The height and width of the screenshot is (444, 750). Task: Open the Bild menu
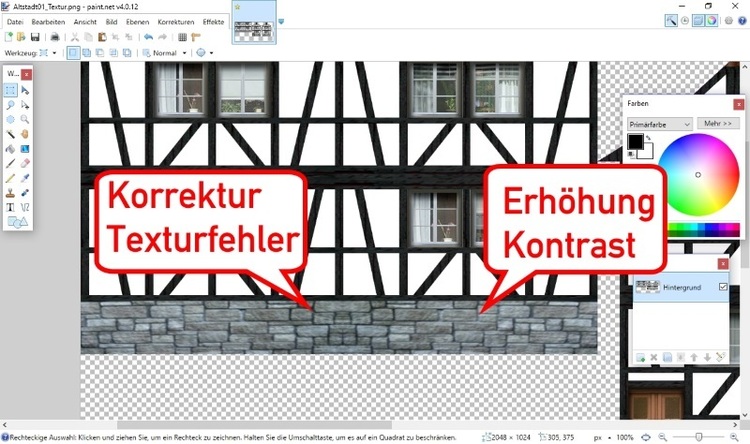point(111,22)
